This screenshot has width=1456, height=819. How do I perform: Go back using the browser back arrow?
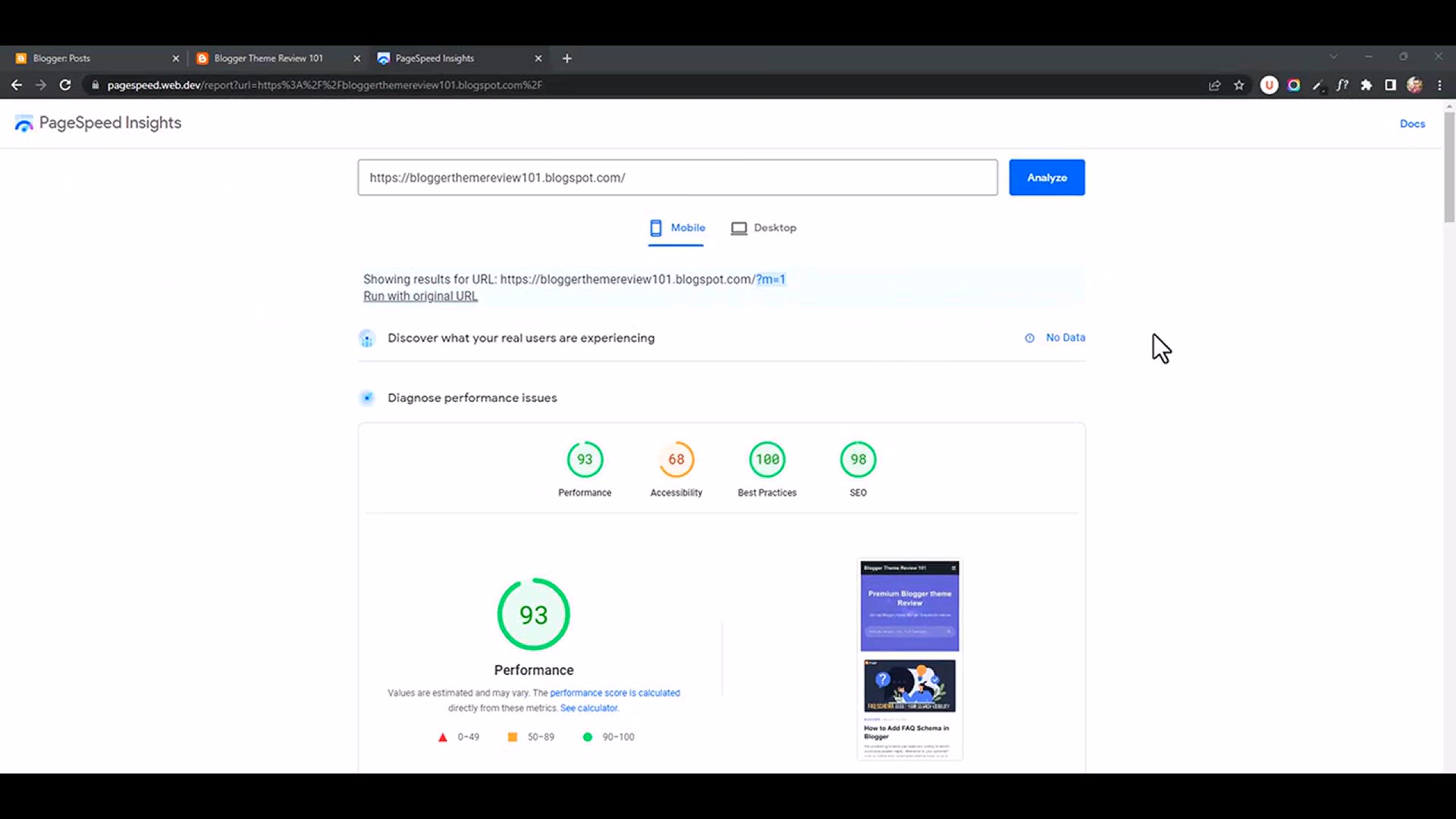pyautogui.click(x=17, y=85)
